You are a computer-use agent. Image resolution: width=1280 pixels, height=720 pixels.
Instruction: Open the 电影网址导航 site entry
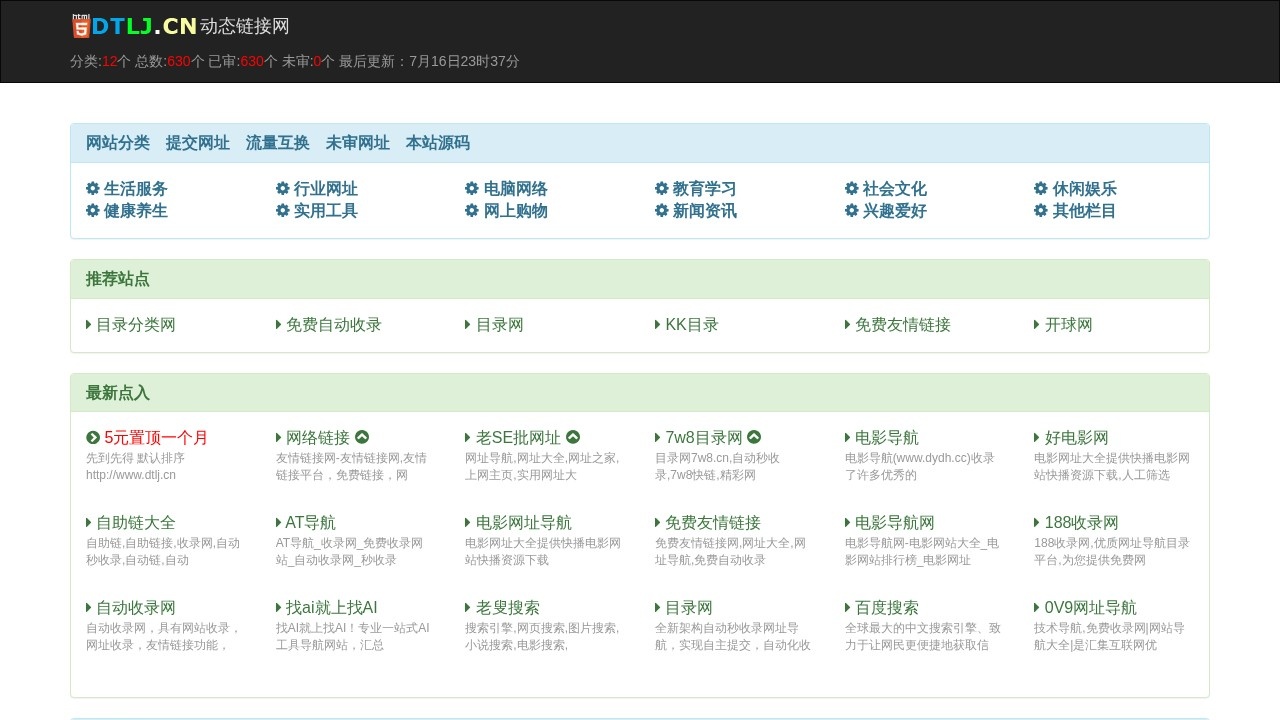tap(524, 522)
